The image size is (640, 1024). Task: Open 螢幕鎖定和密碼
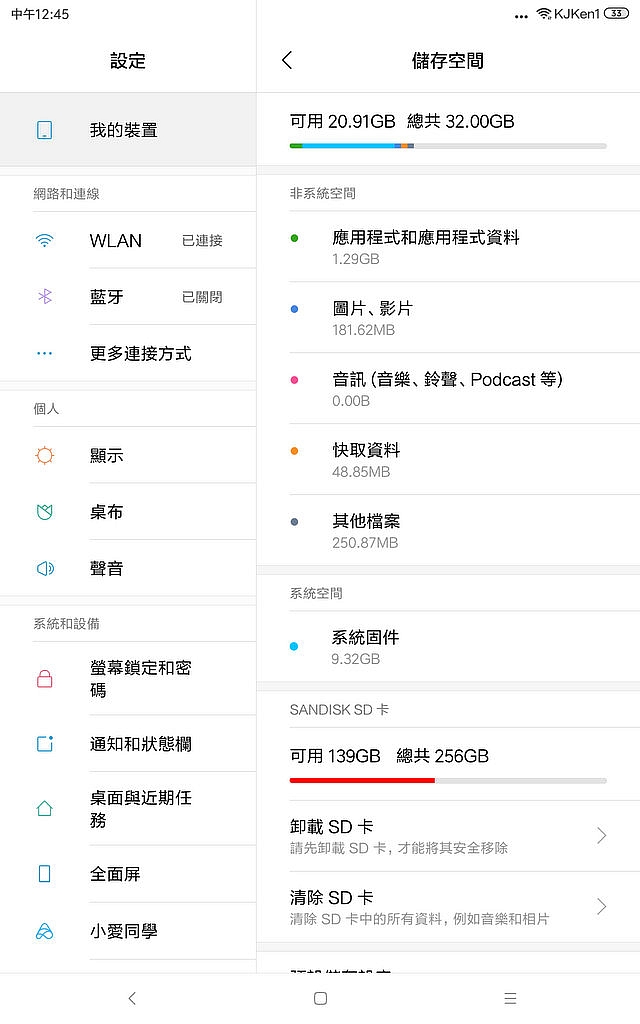pyautogui.click(x=128, y=679)
